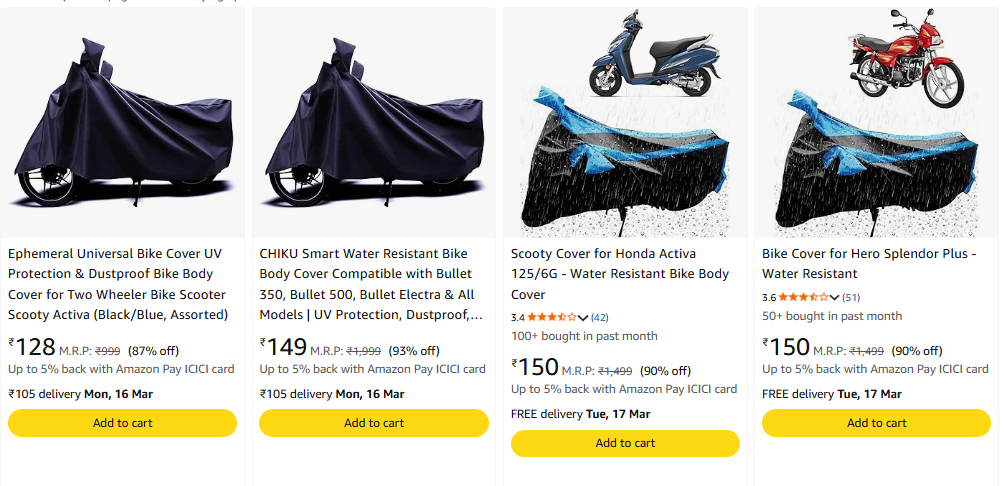Add Hero Splendor Bike Cover to cart

(x=877, y=423)
